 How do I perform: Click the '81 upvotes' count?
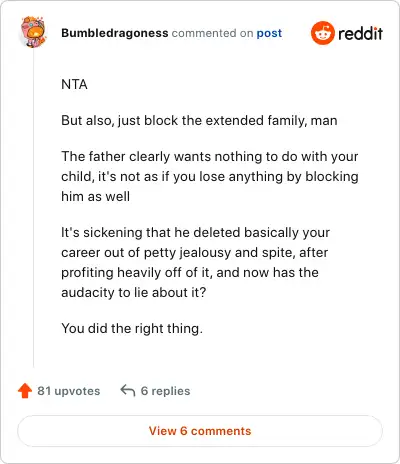(69, 391)
